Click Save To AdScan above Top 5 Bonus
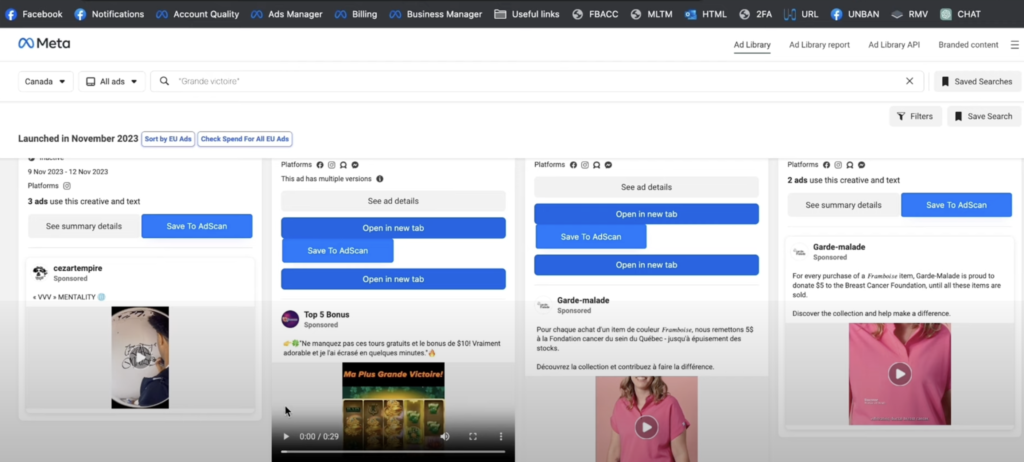1024x462 pixels. [x=338, y=250]
